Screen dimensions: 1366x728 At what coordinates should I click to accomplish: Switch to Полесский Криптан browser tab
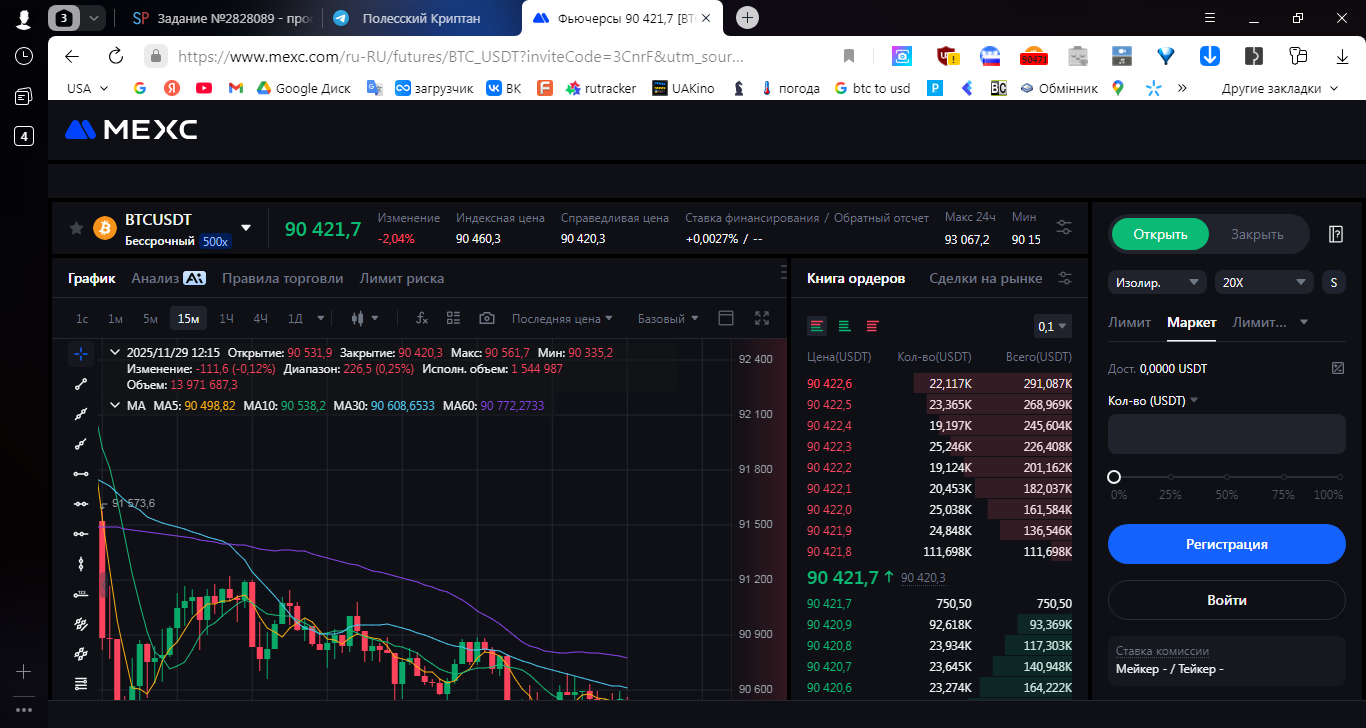[x=421, y=18]
